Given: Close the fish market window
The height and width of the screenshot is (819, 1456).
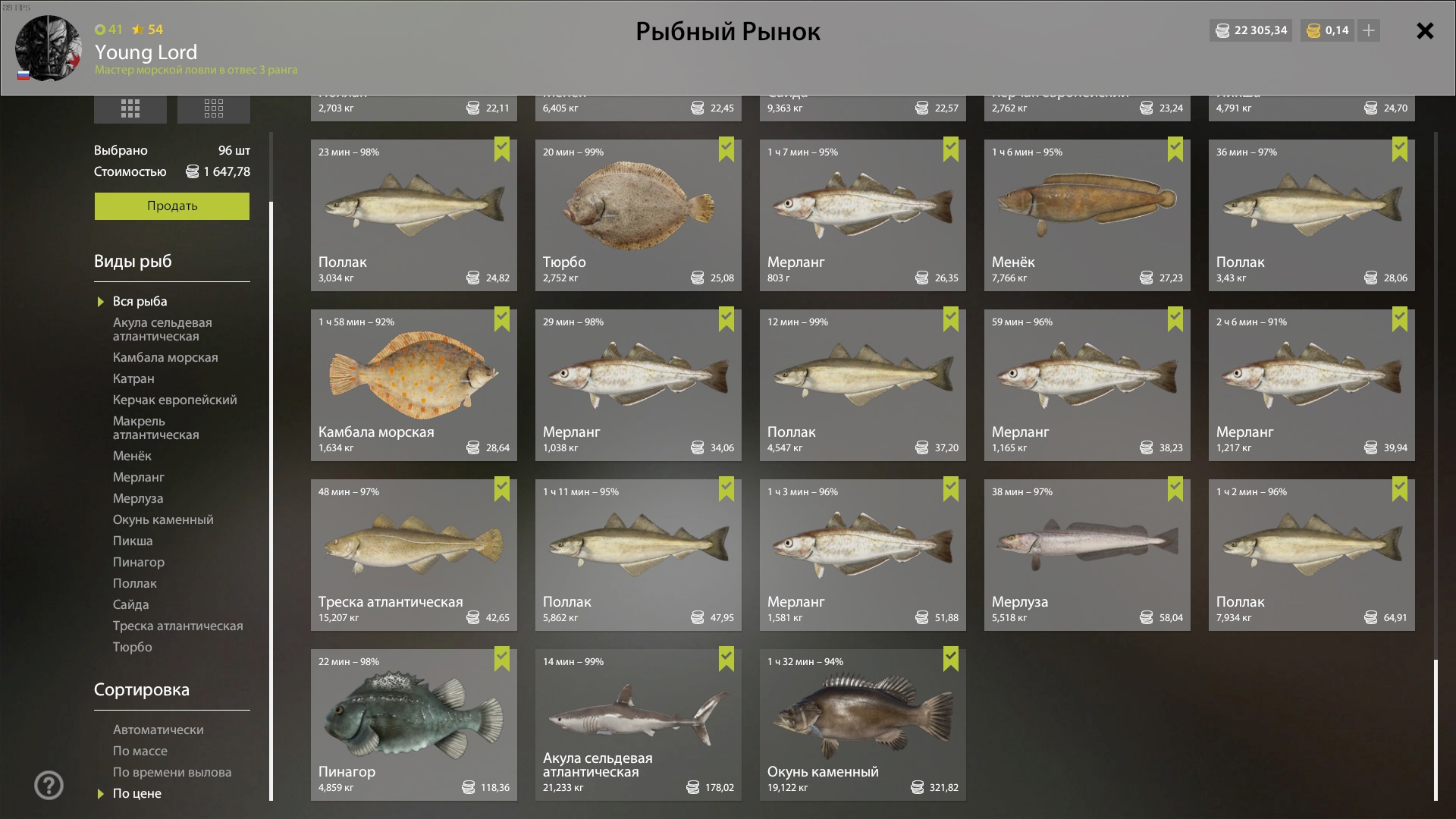Looking at the screenshot, I should [x=1425, y=31].
